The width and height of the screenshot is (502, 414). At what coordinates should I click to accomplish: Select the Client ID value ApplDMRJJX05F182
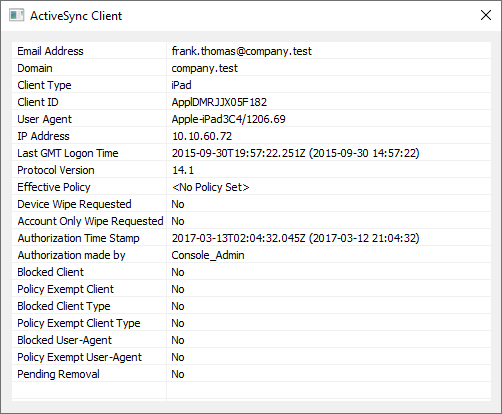click(219, 102)
